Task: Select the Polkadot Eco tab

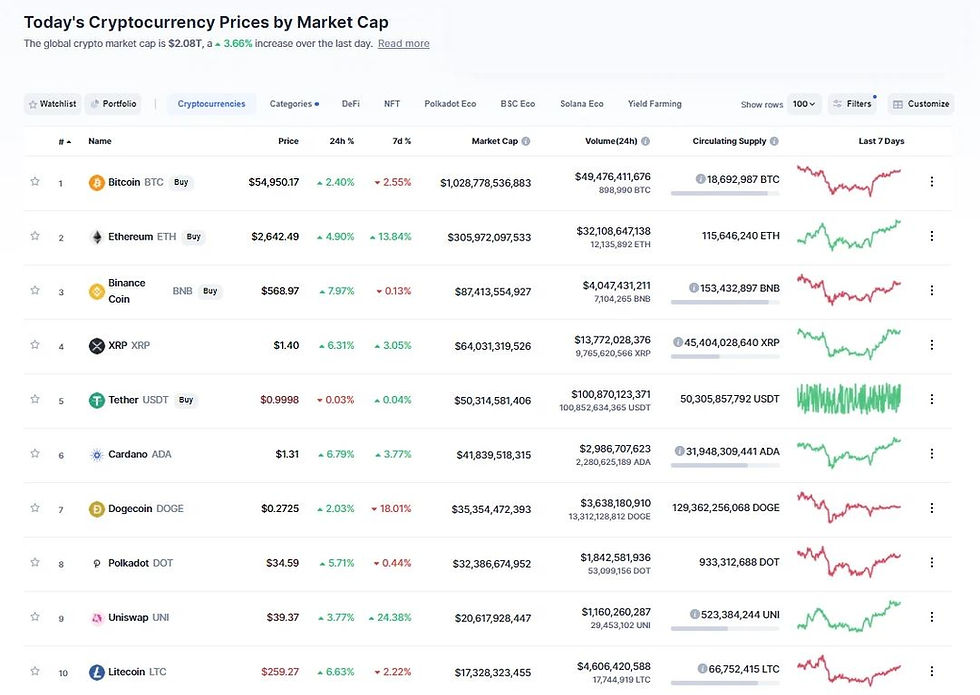Action: (450, 104)
